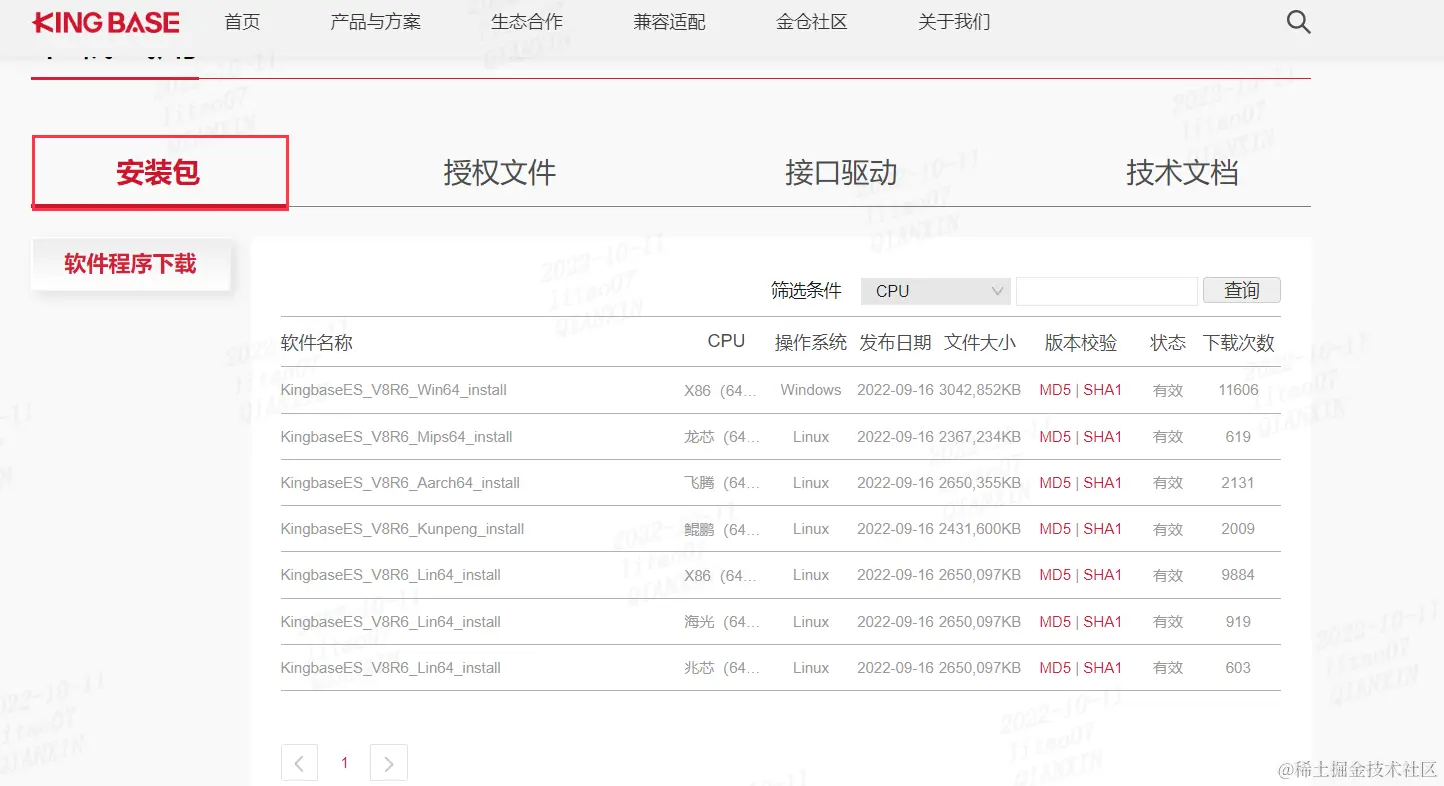Click the 下载次数 column header
The height and width of the screenshot is (786, 1444).
point(1239,343)
